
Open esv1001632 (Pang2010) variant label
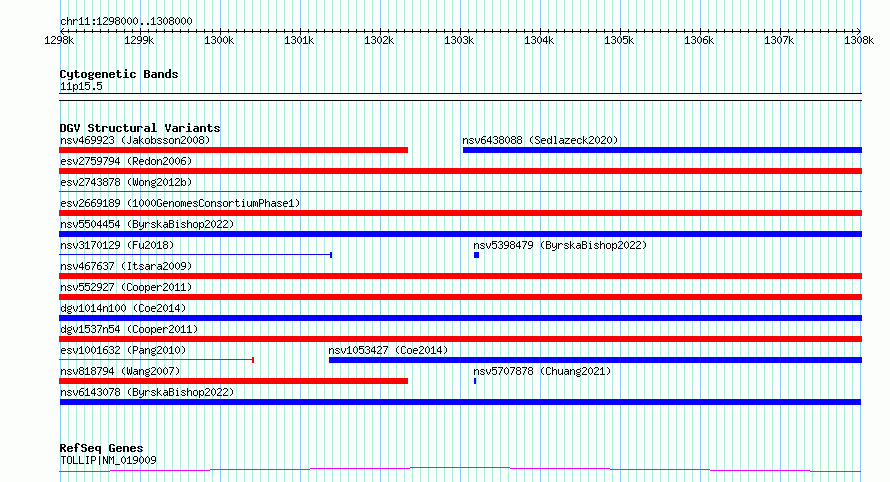[123, 350]
